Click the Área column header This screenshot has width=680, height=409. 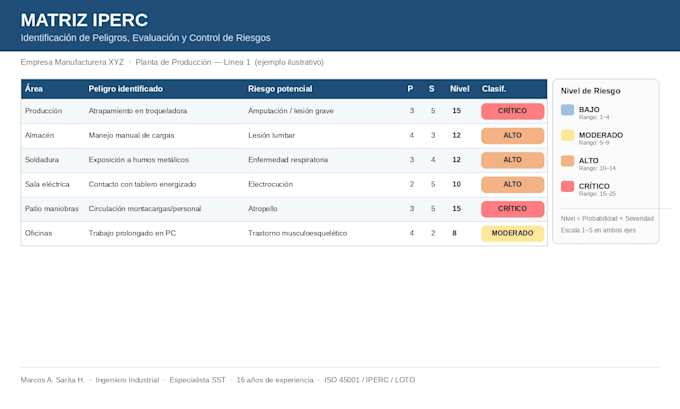click(34, 89)
